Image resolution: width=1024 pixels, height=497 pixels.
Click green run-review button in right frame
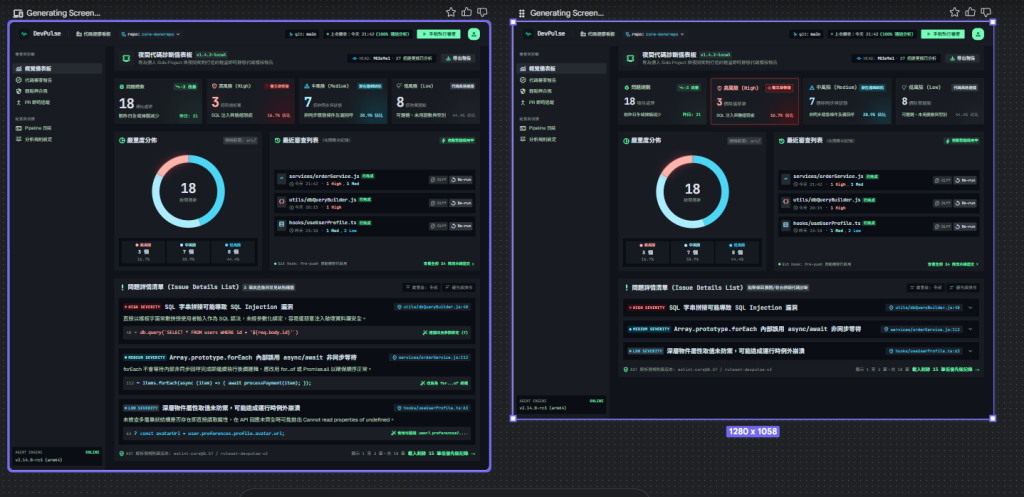point(943,34)
